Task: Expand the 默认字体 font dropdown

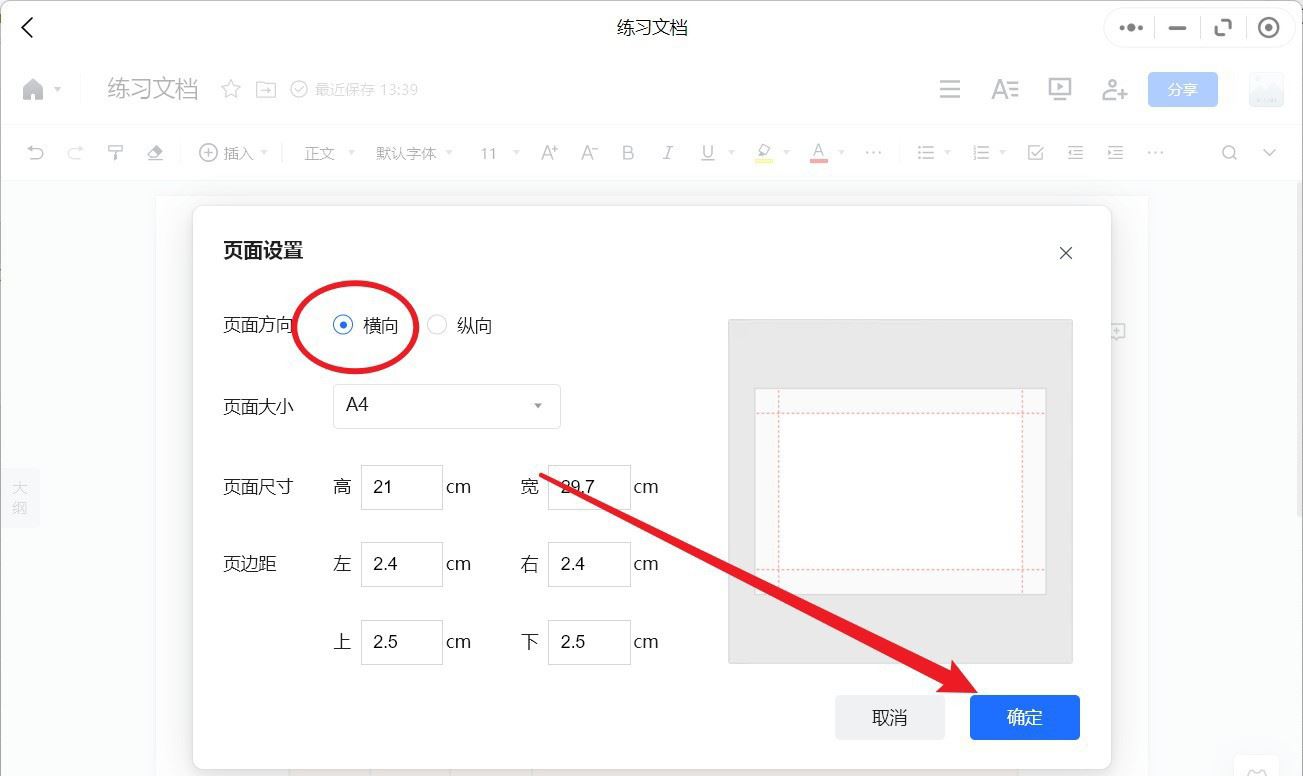Action: (x=414, y=153)
